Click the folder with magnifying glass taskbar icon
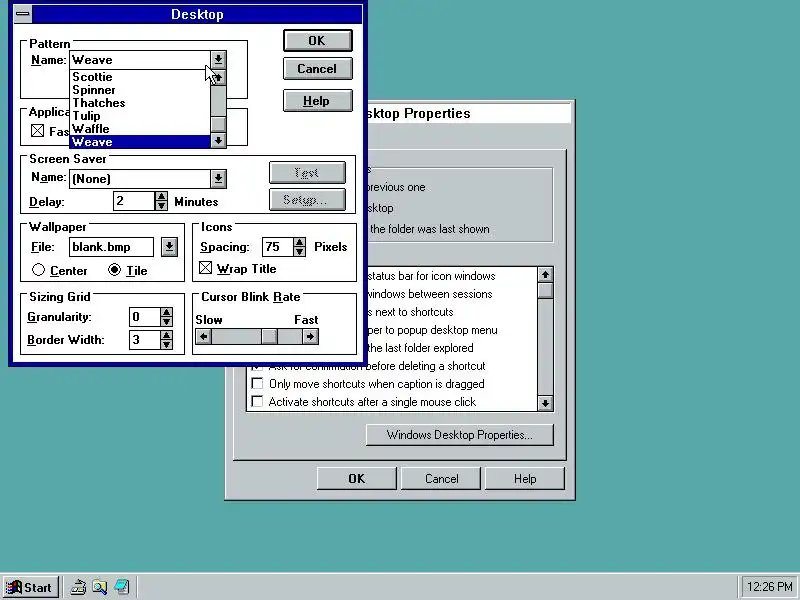Screen dimensions: 800x600 pyautogui.click(x=99, y=587)
